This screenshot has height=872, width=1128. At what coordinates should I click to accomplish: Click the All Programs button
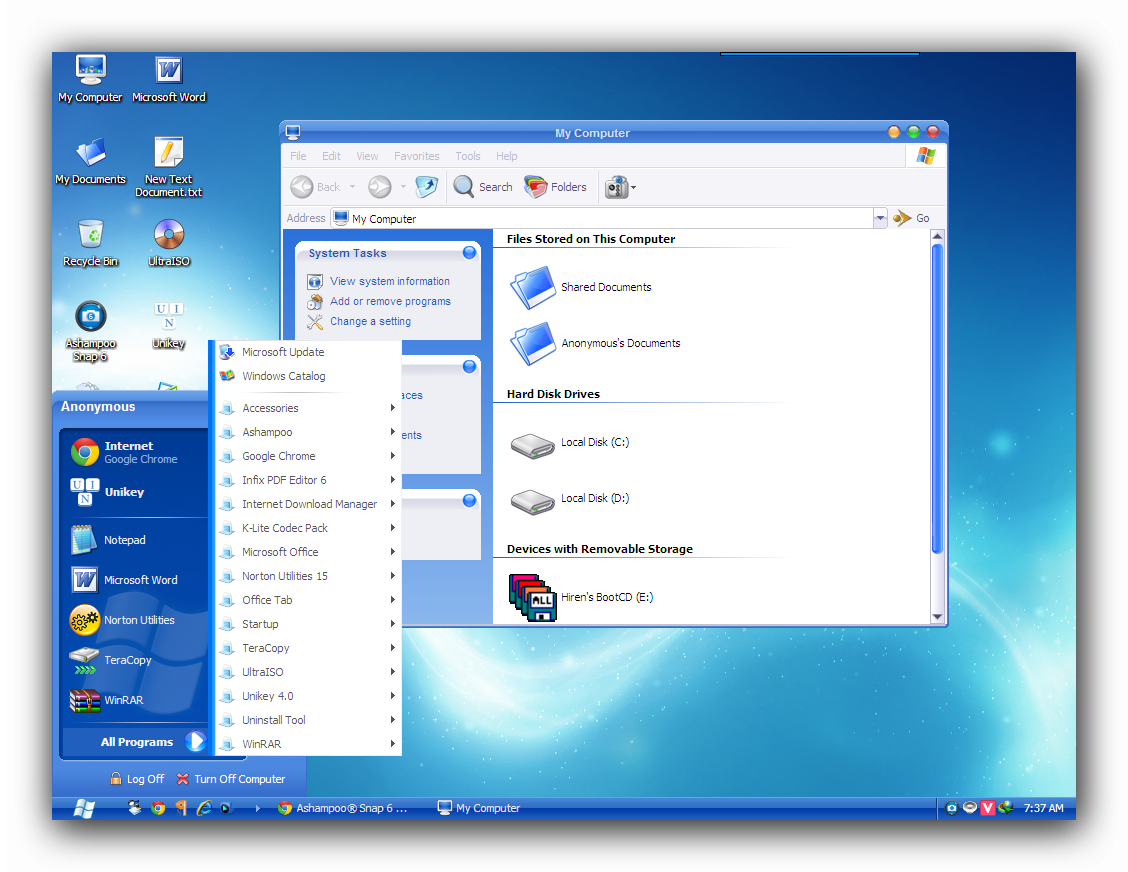(x=136, y=742)
